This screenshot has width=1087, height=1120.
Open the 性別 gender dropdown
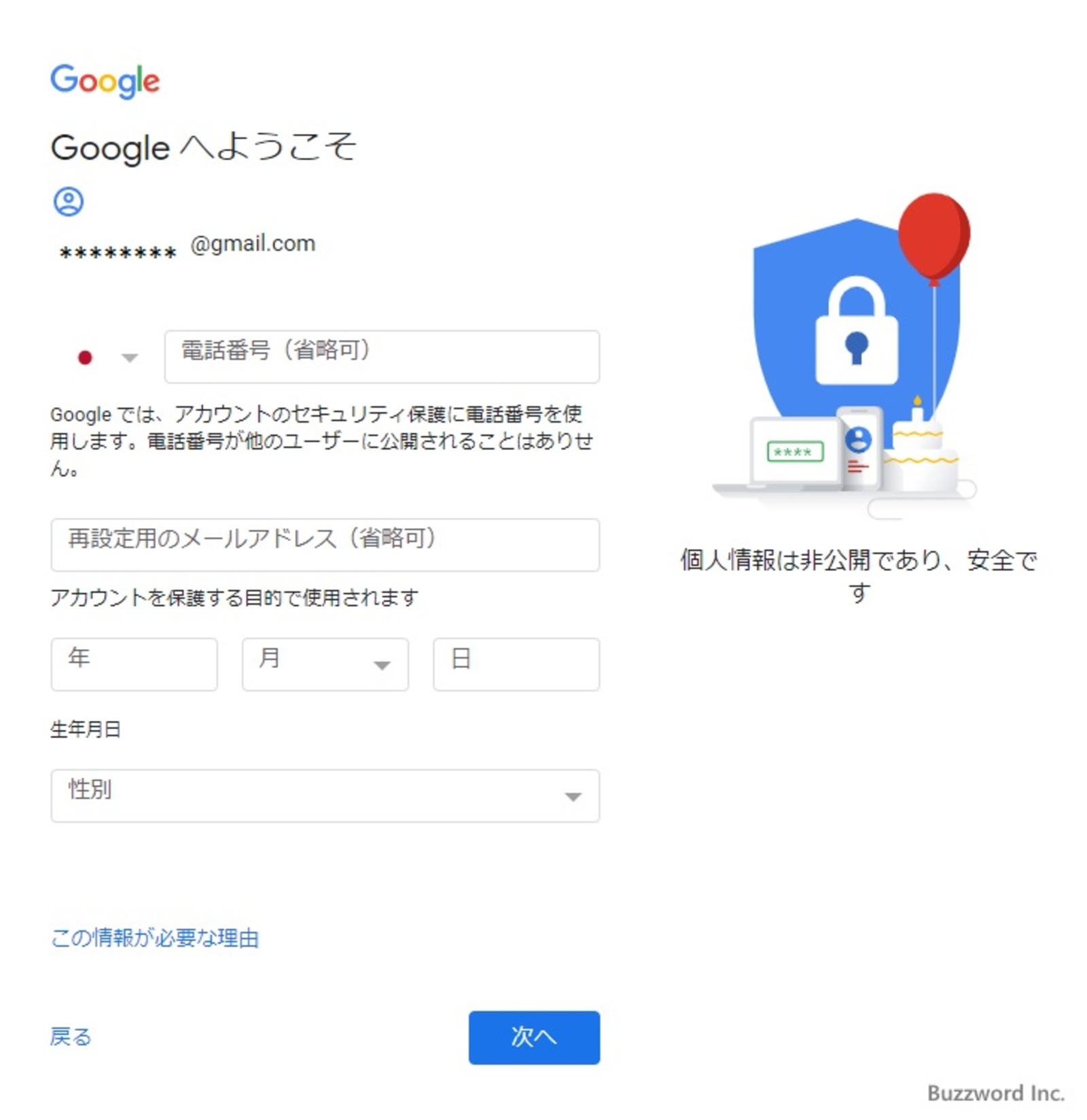[x=325, y=796]
